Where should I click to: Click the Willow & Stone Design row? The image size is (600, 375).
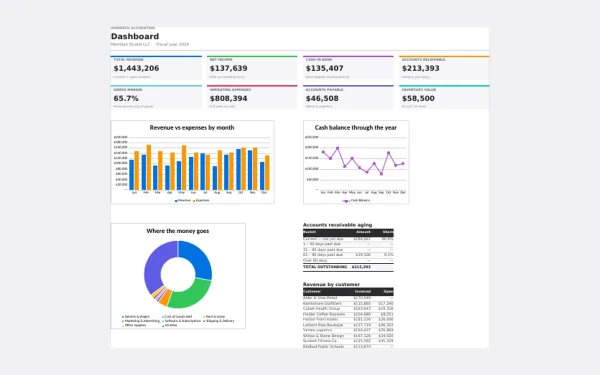[x=348, y=336]
